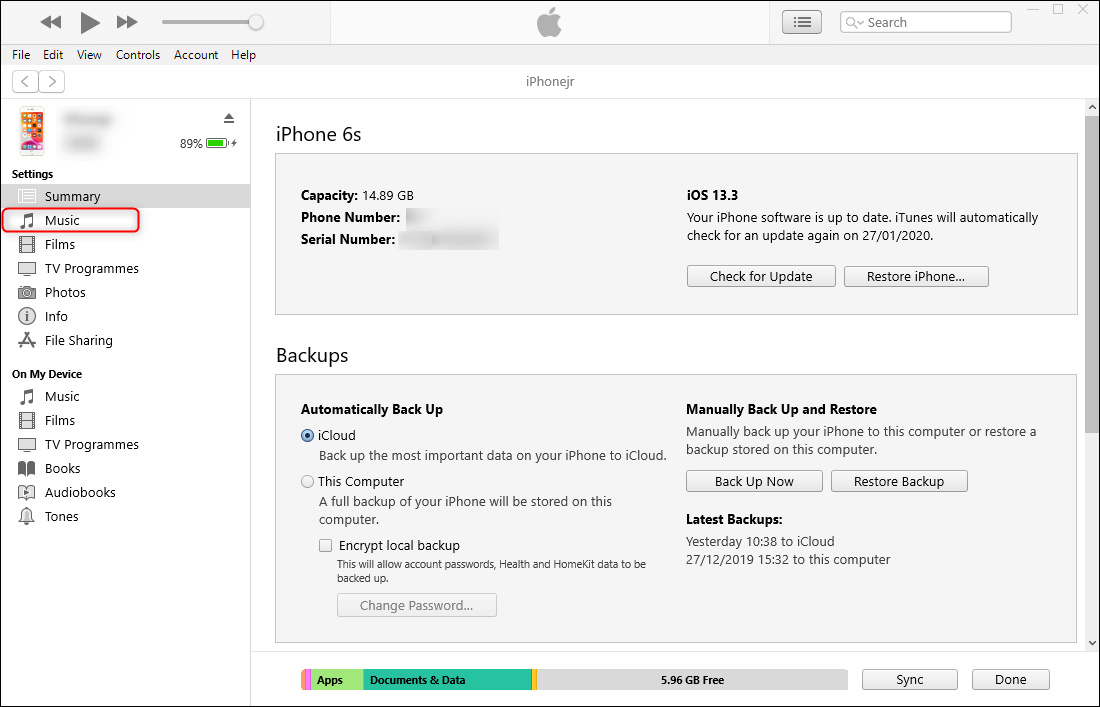This screenshot has height=707, width=1100.
Task: Click the Sync button
Action: tap(910, 680)
